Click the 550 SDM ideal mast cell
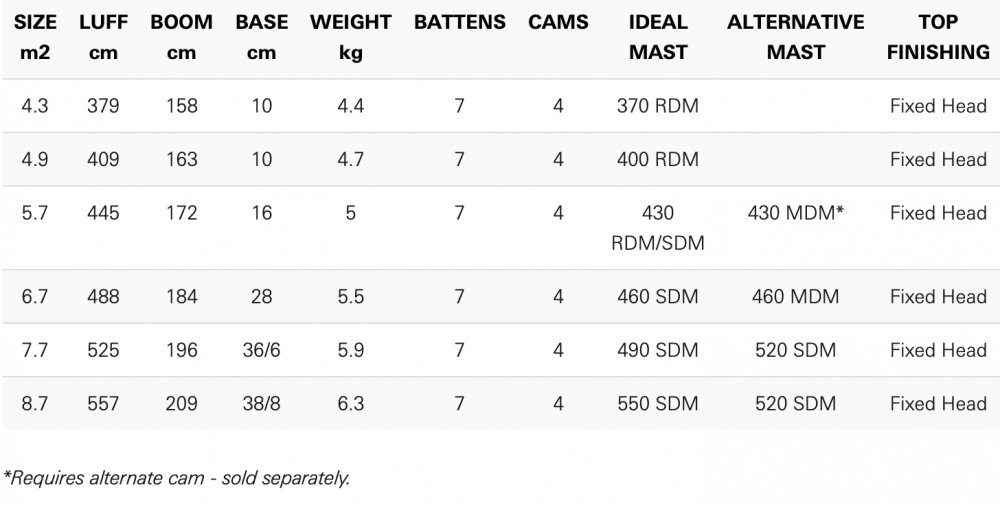 coord(658,404)
